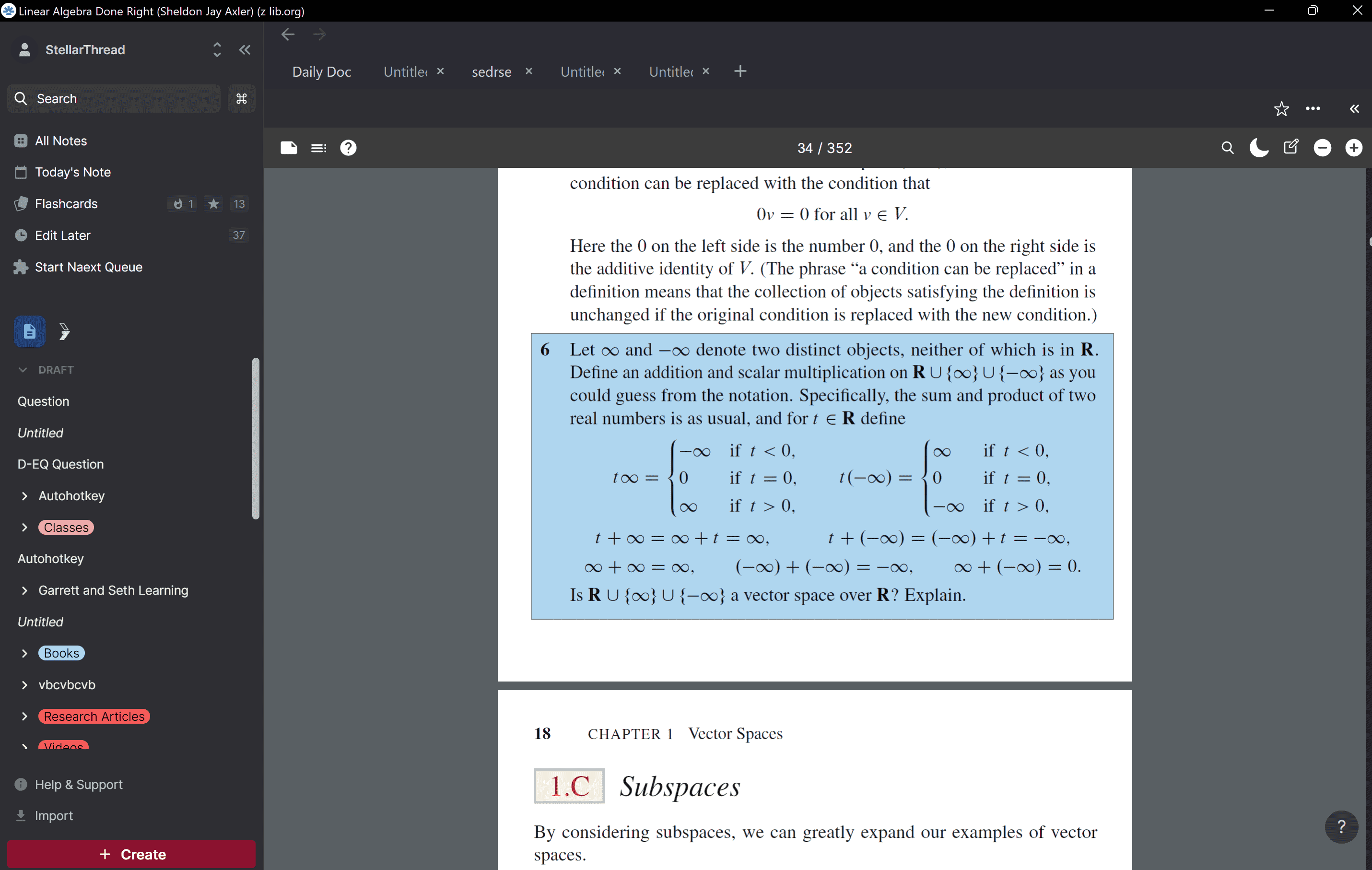The image size is (1372, 870).
Task: Click the sidebar scrollbar
Action: click(x=256, y=439)
